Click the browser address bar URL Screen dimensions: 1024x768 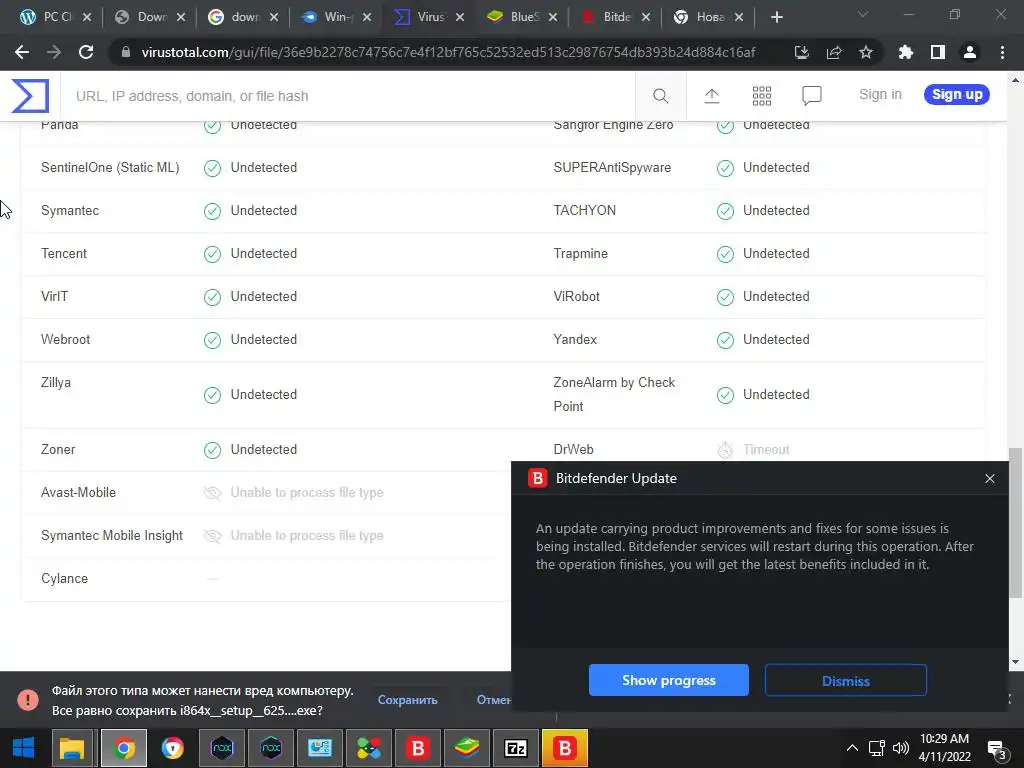tap(448, 52)
